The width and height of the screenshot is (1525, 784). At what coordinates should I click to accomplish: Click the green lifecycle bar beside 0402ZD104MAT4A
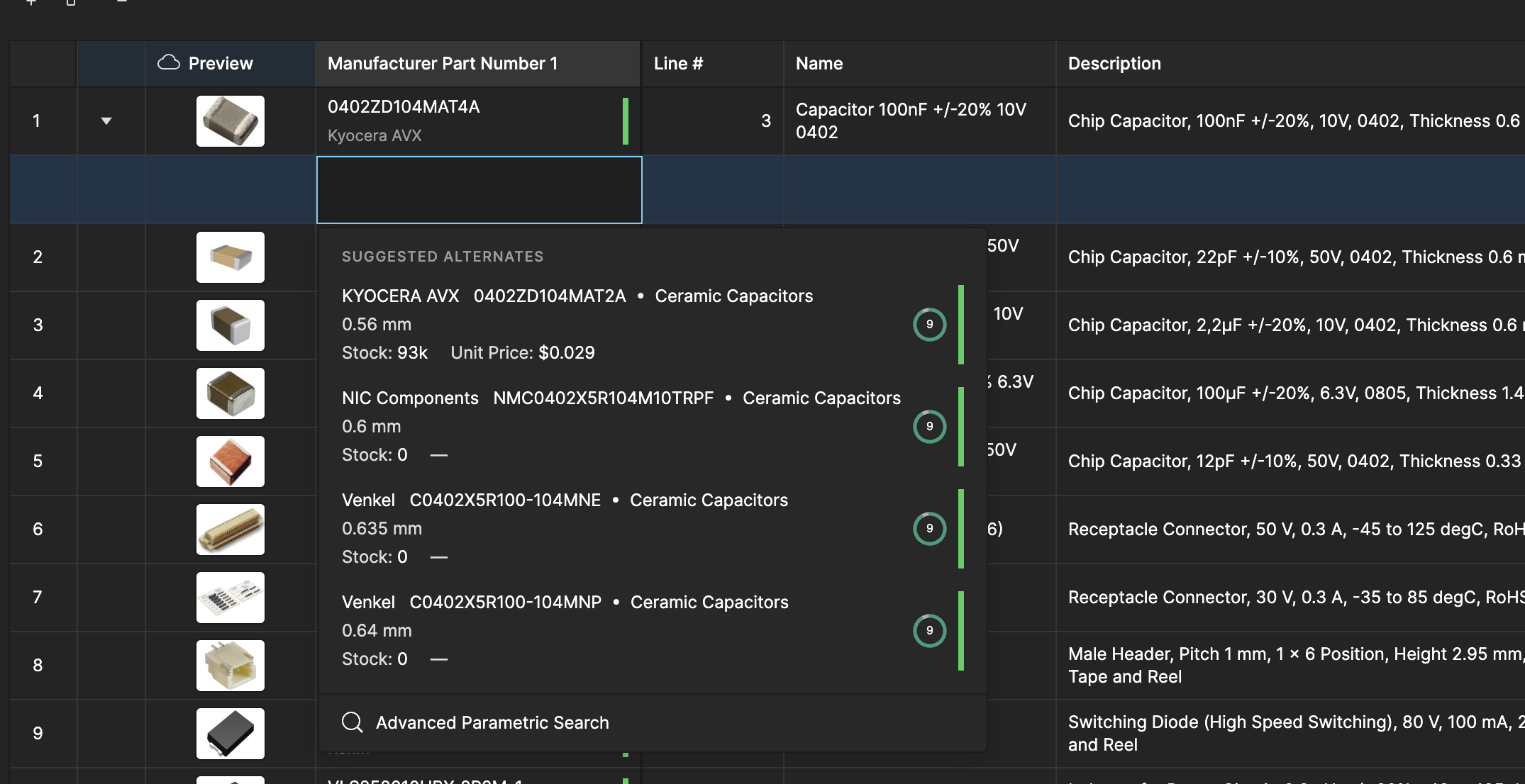pyautogui.click(x=625, y=121)
